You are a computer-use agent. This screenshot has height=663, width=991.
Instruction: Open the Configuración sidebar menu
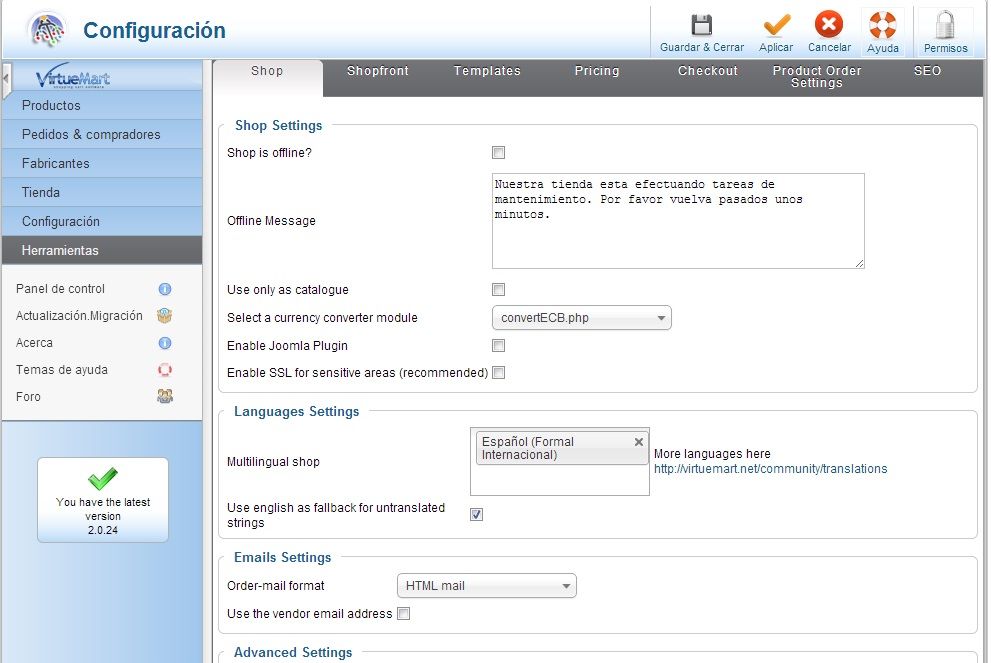click(x=102, y=222)
